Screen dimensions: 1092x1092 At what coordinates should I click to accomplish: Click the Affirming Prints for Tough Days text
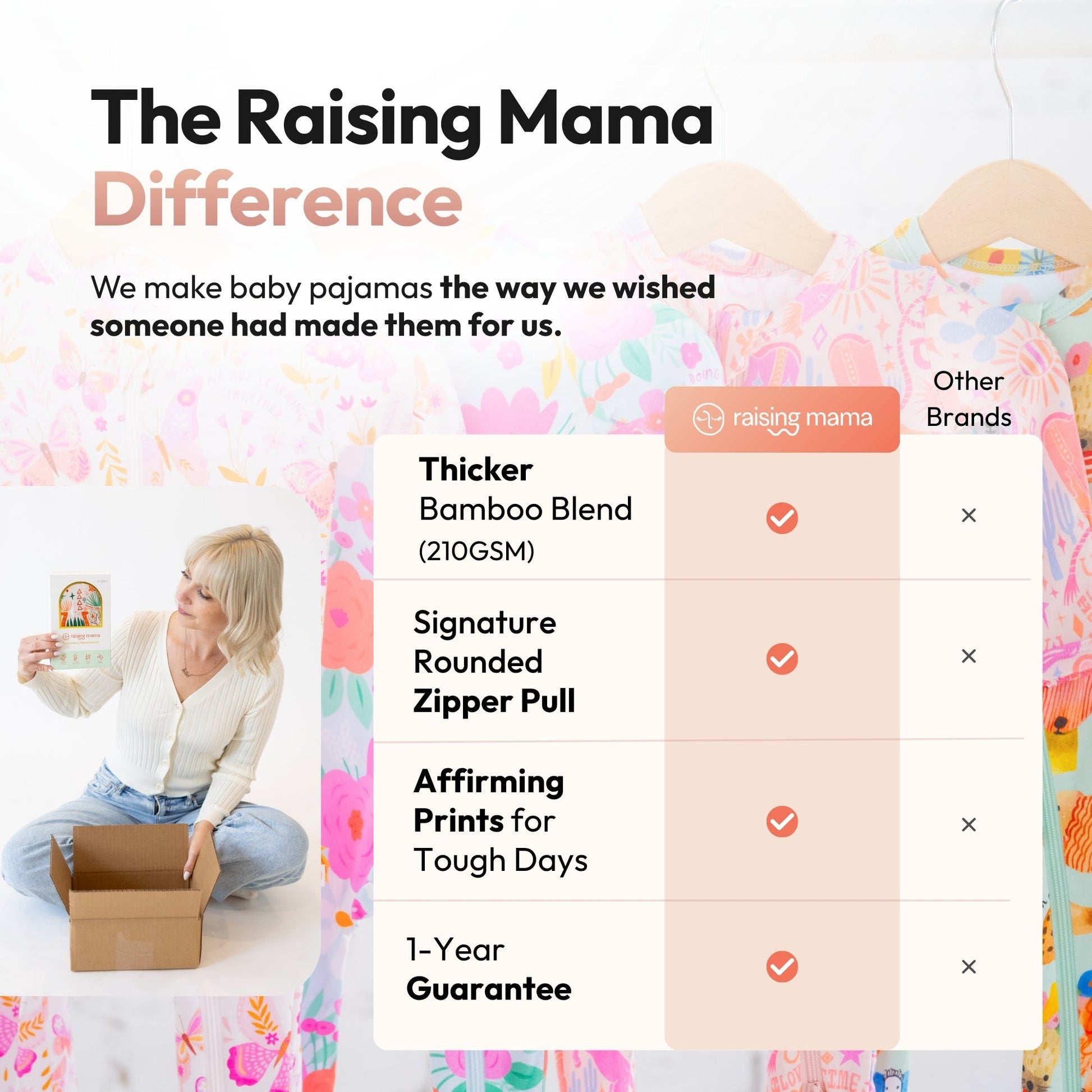pos(500,821)
